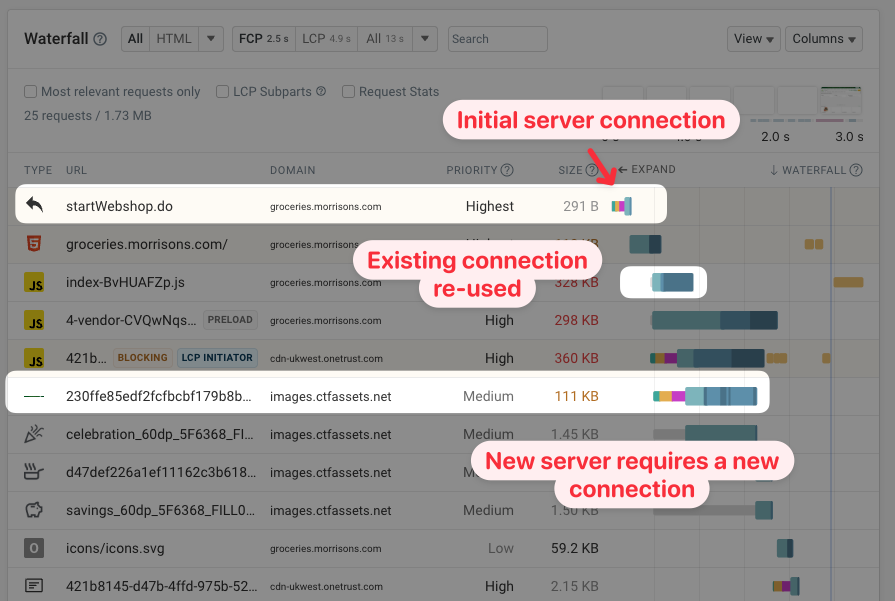This screenshot has width=895, height=601.
Task: Switch to the All requests filter tab
Action: pos(135,38)
